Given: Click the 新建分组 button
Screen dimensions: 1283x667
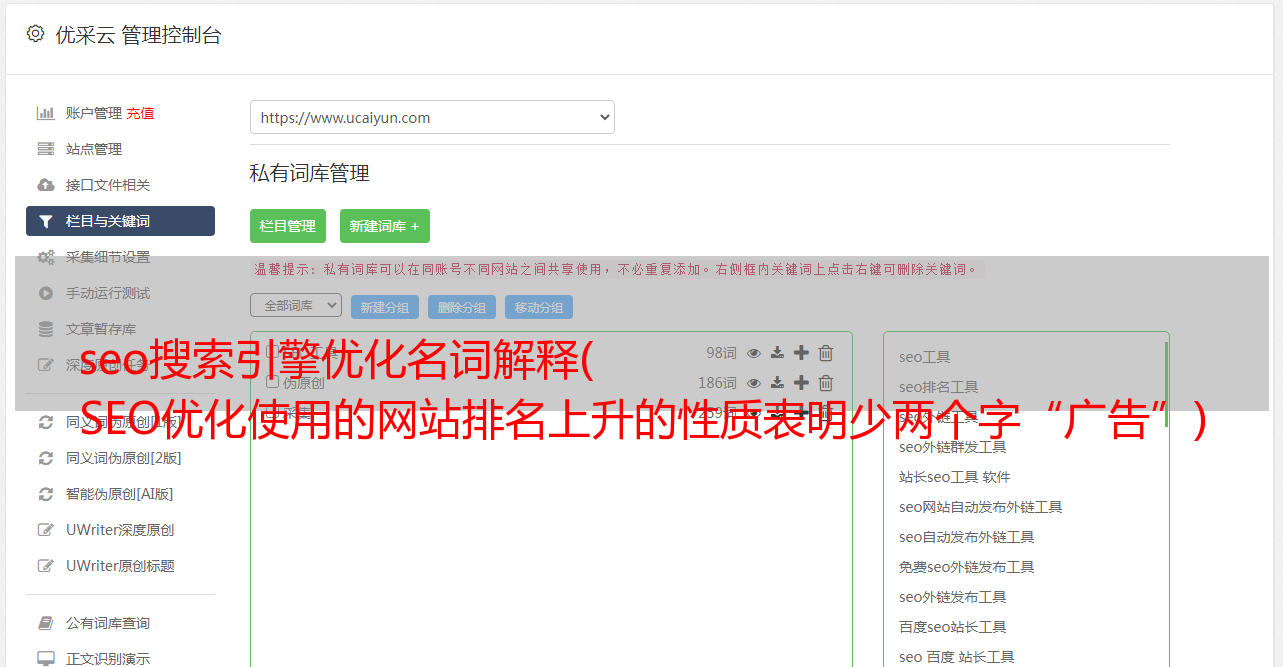Looking at the screenshot, I should pos(385,307).
